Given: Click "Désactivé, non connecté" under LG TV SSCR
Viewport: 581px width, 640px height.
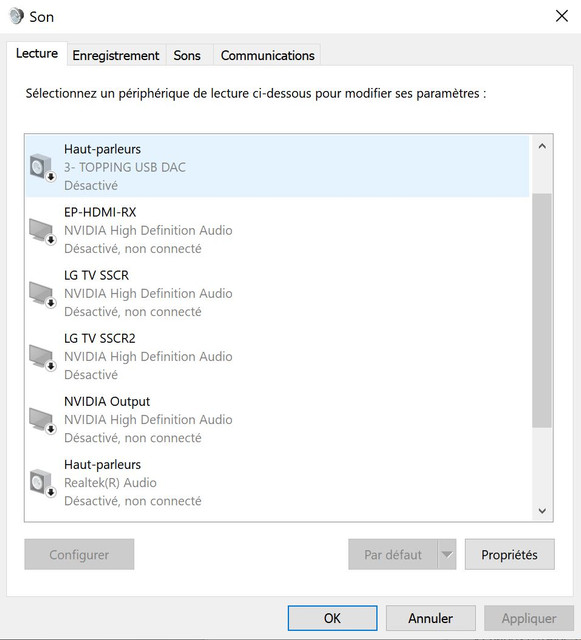Looking at the screenshot, I should click(133, 312).
